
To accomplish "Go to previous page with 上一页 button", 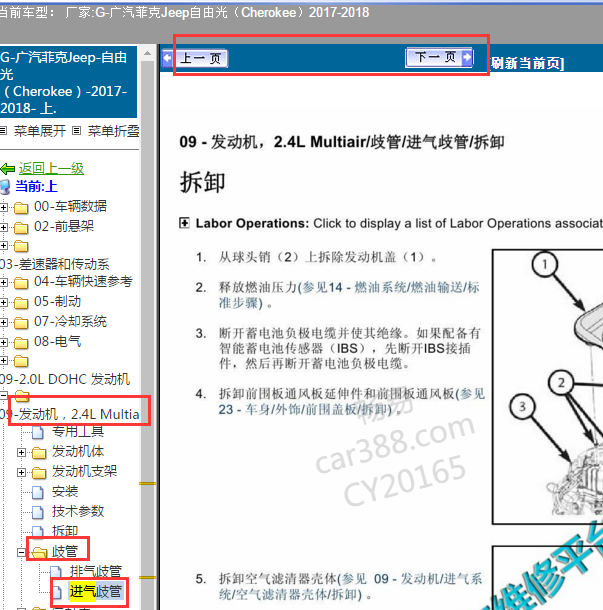I will tap(195, 59).
